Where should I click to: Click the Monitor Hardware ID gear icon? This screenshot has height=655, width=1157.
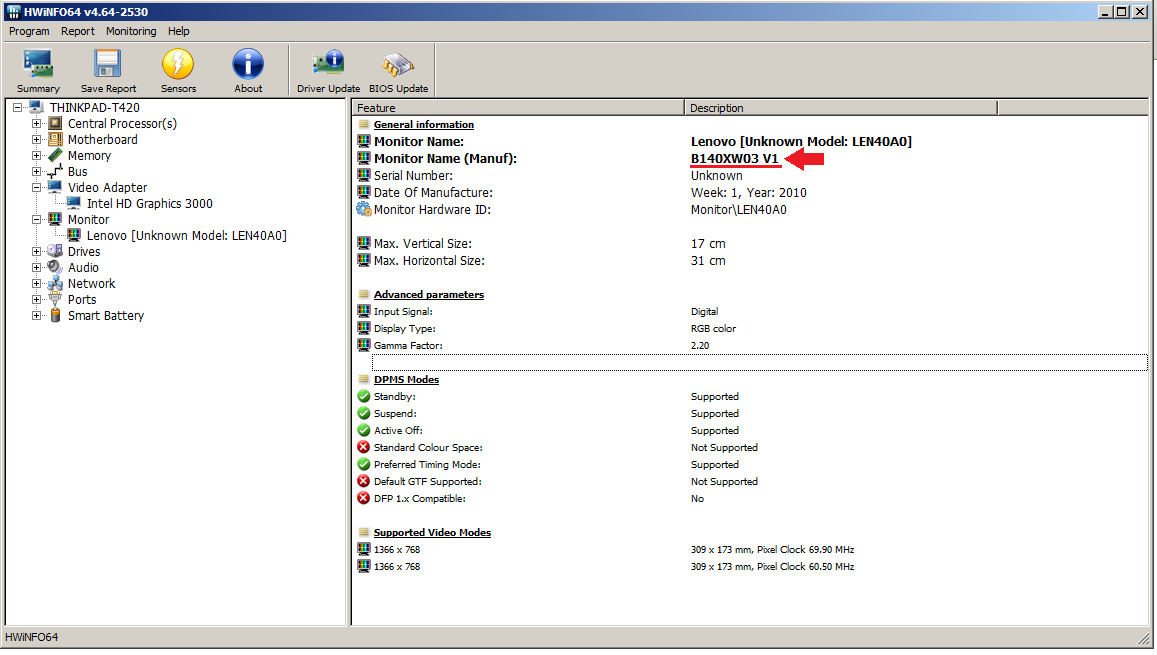364,209
